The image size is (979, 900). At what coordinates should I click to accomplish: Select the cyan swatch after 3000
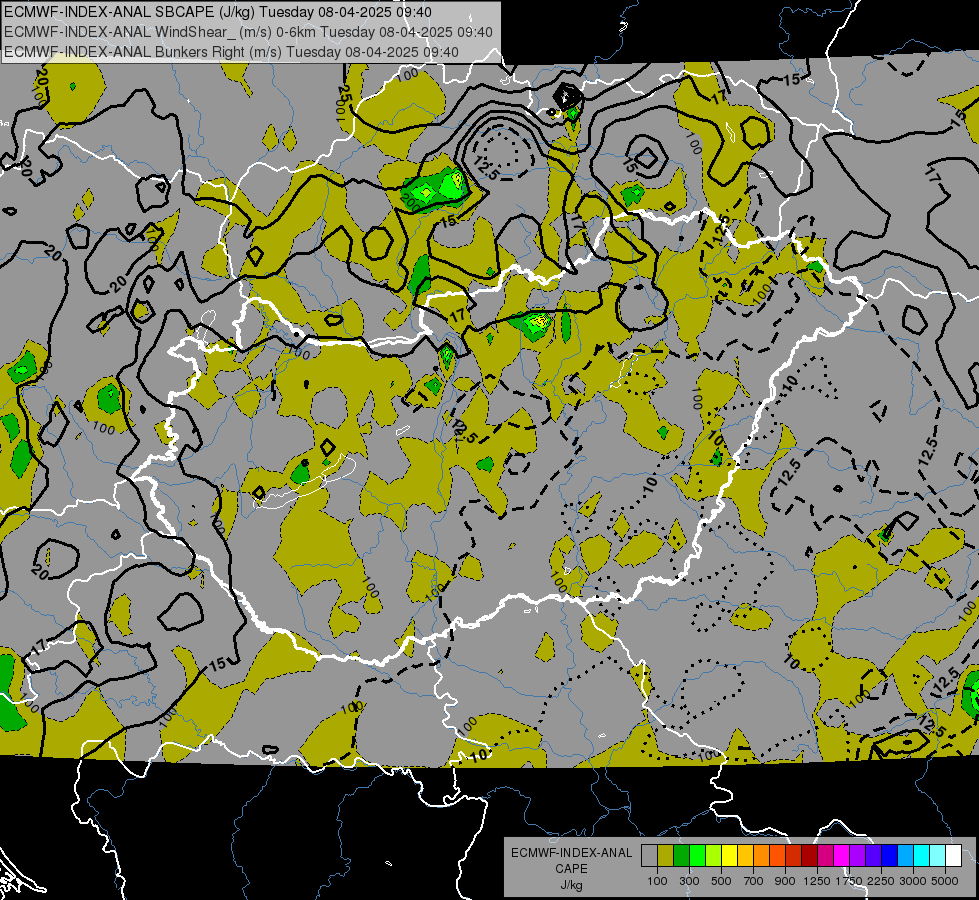pyautogui.click(x=922, y=855)
